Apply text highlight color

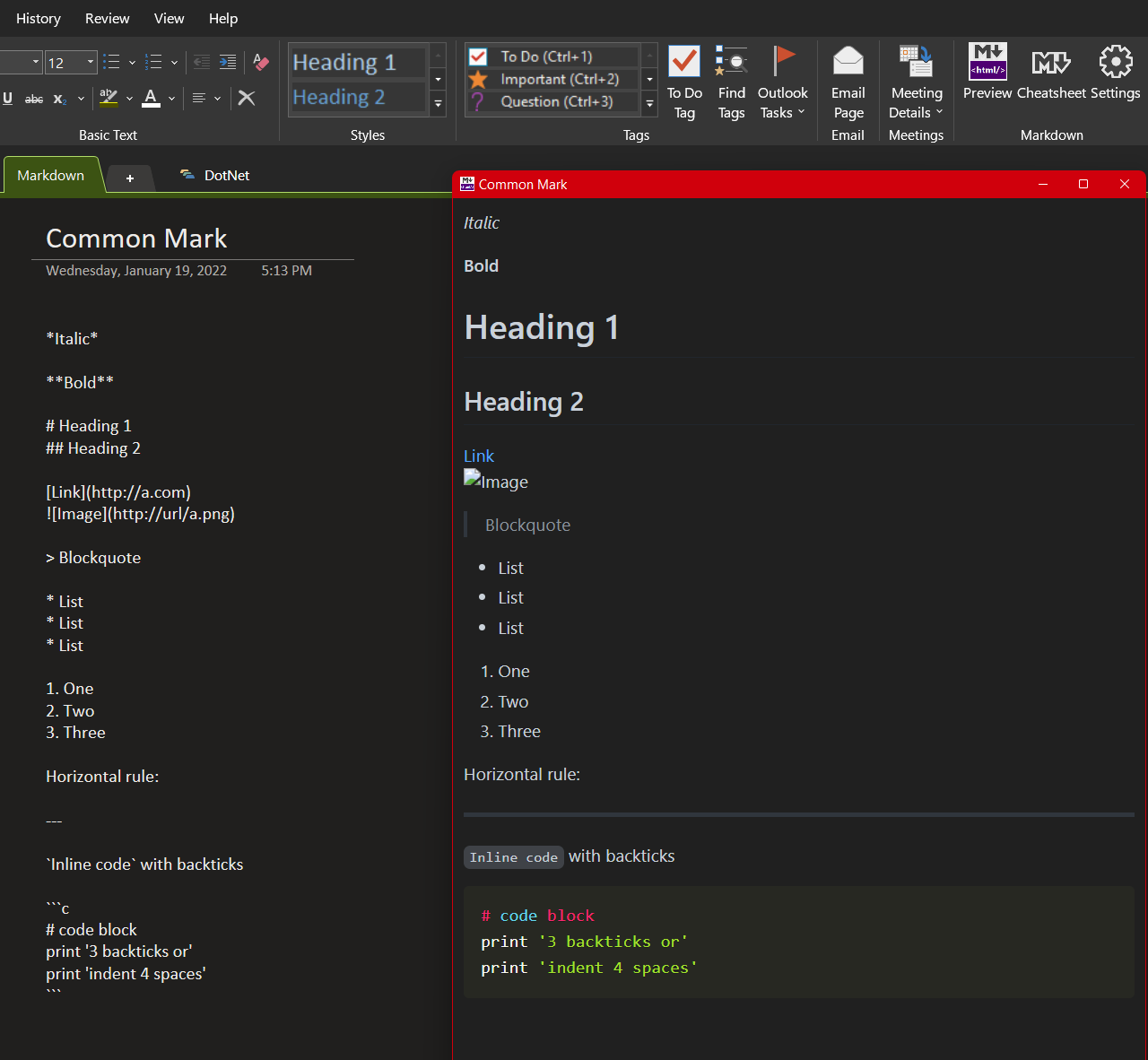[x=109, y=99]
